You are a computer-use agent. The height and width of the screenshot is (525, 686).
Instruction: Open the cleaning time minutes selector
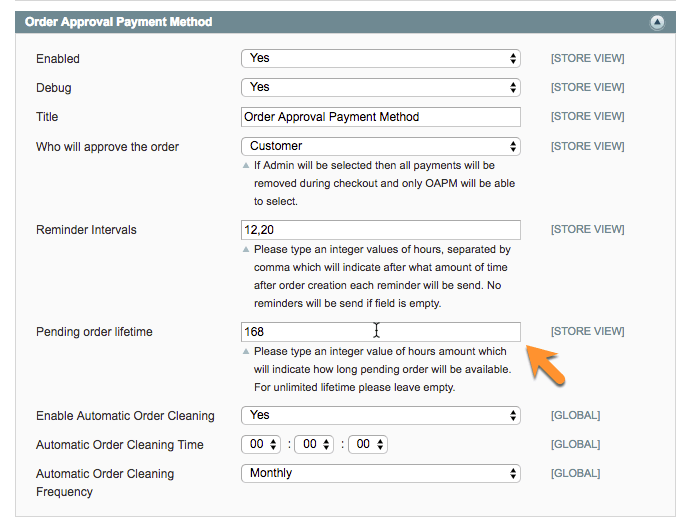pyautogui.click(x=315, y=445)
